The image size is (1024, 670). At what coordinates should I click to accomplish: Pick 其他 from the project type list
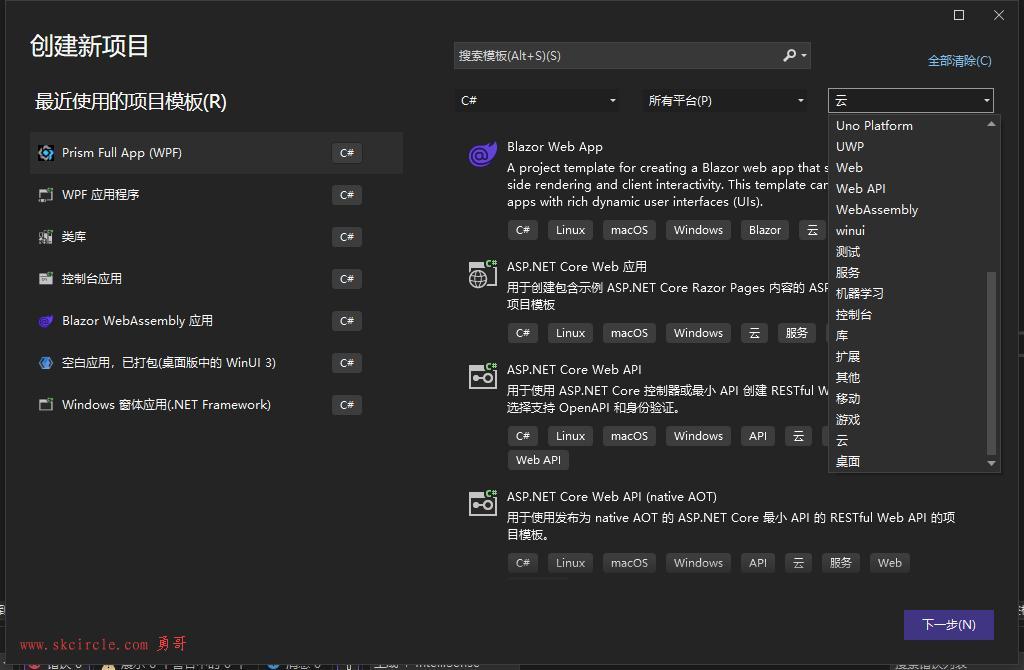point(848,377)
